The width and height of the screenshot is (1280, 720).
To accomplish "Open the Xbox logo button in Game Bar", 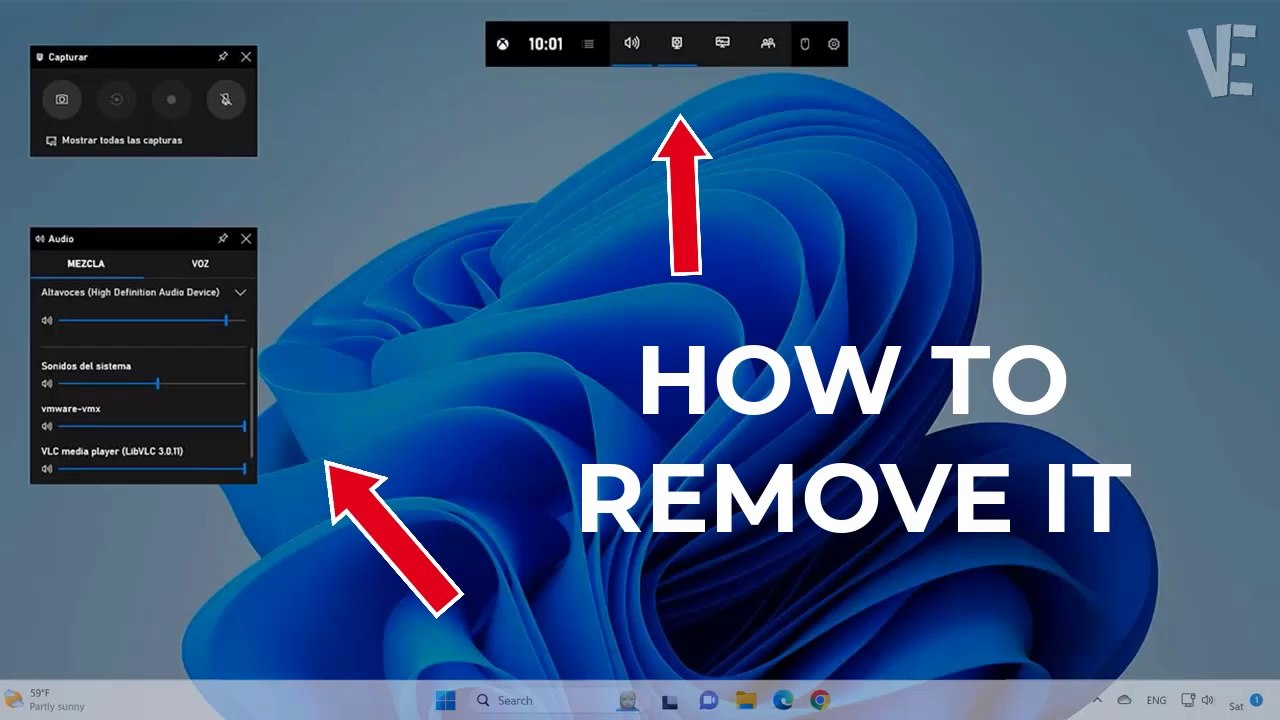I will [505, 44].
